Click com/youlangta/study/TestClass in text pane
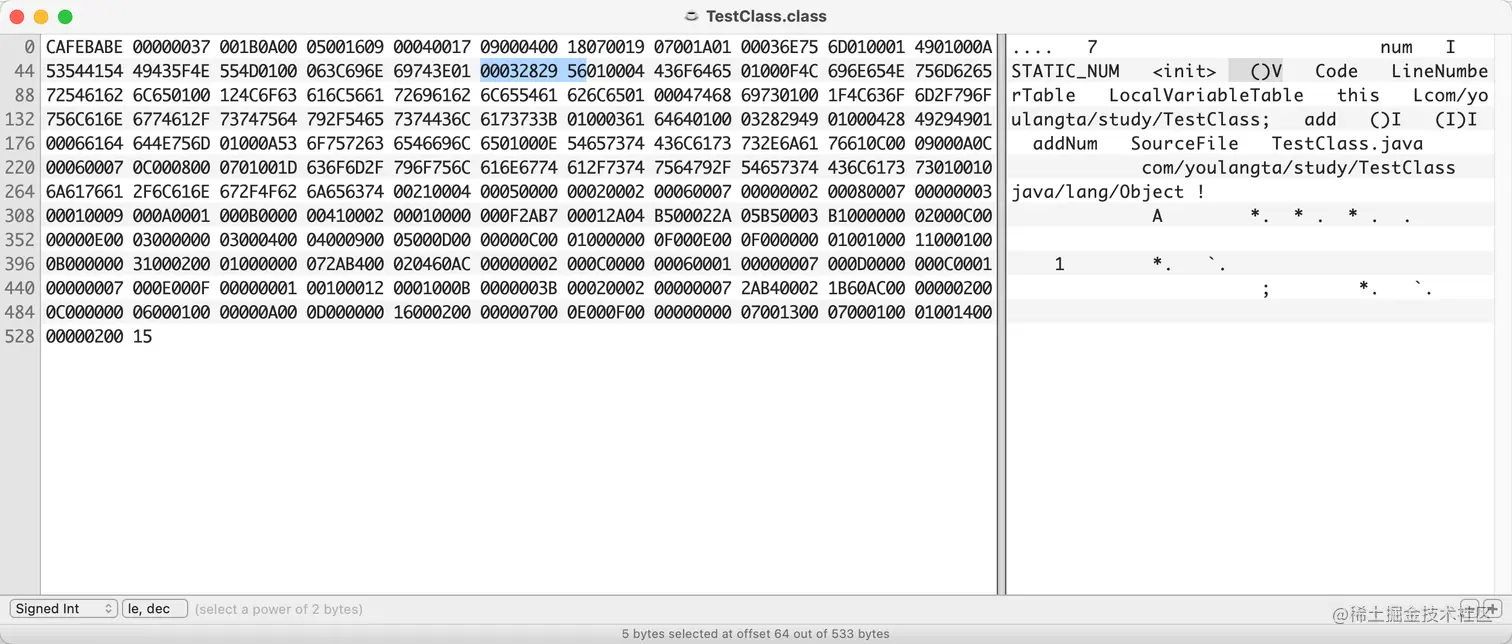The height and width of the screenshot is (644, 1512). pos(1298,167)
